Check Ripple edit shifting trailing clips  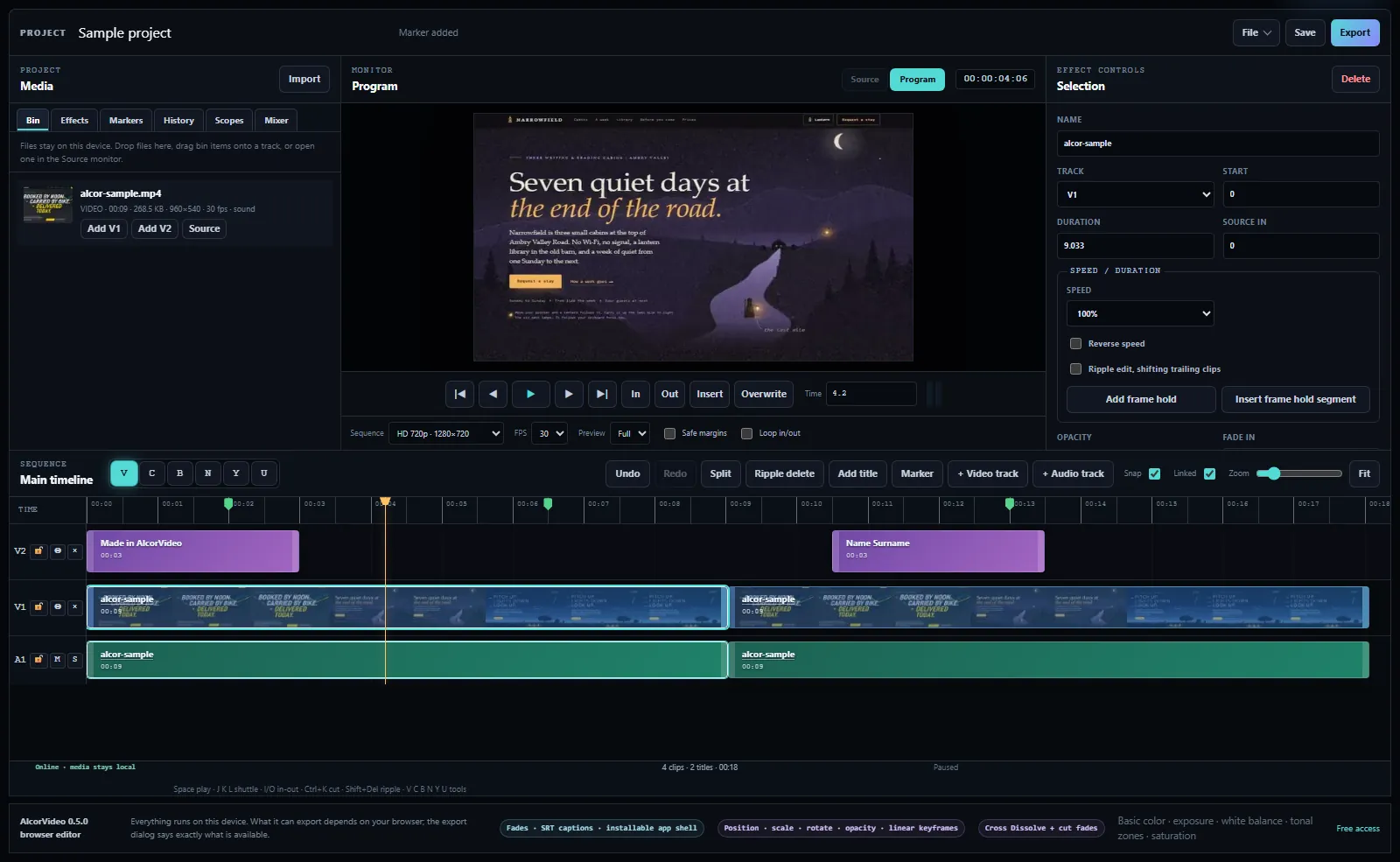pos(1075,369)
